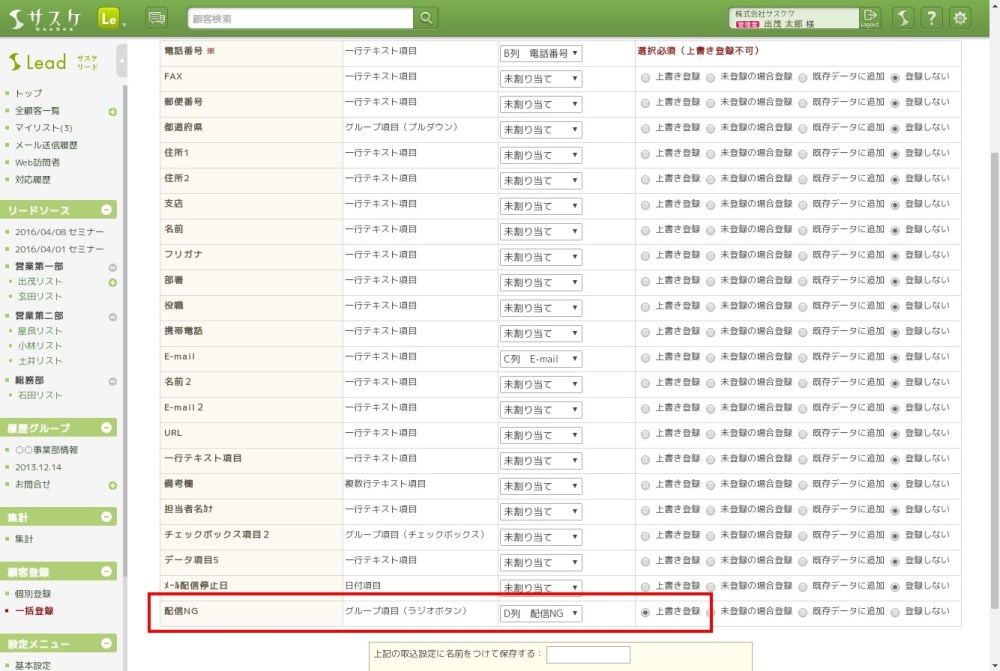This screenshot has height=671, width=1000.
Task: Open the 出茂リスト link
Action: [38, 282]
